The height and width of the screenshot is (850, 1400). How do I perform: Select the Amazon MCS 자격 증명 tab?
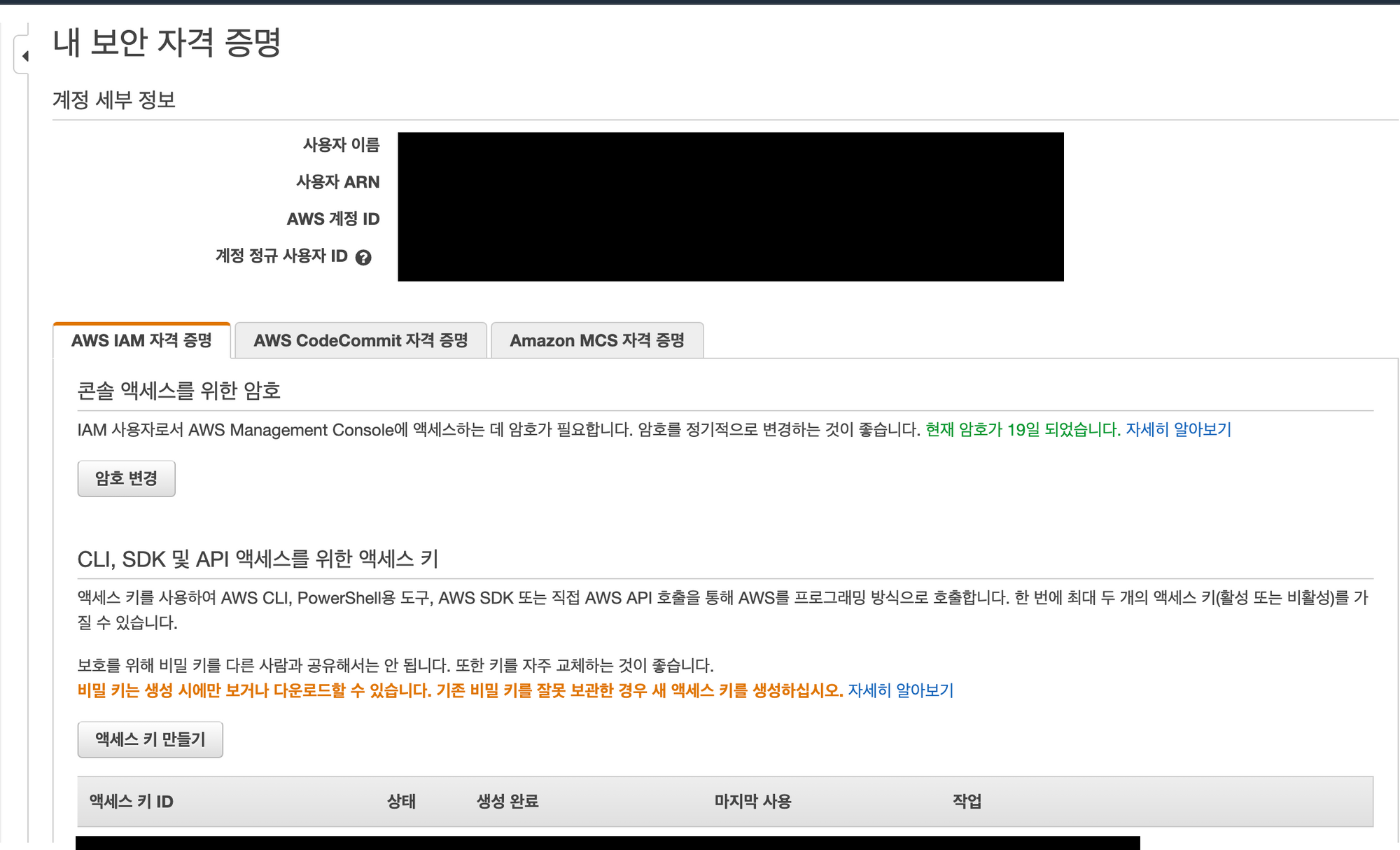coord(597,341)
